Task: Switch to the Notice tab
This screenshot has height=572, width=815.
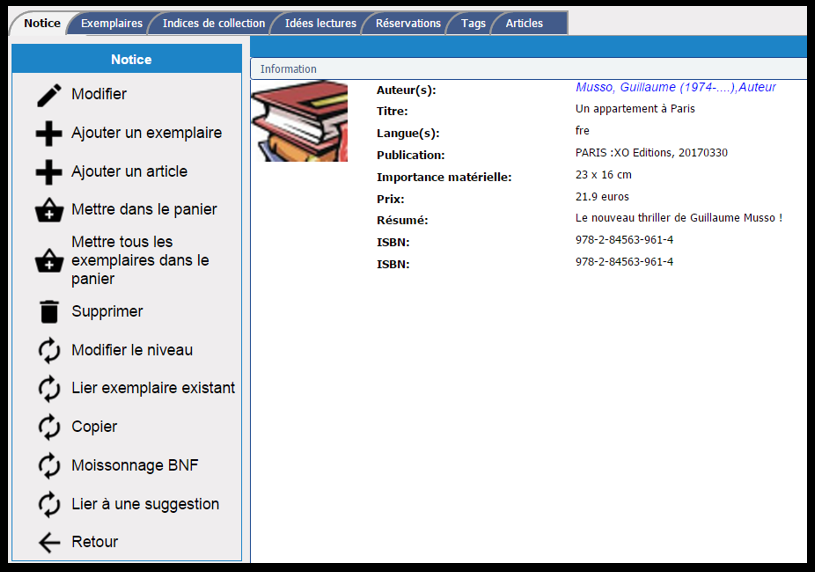Action: coord(42,23)
